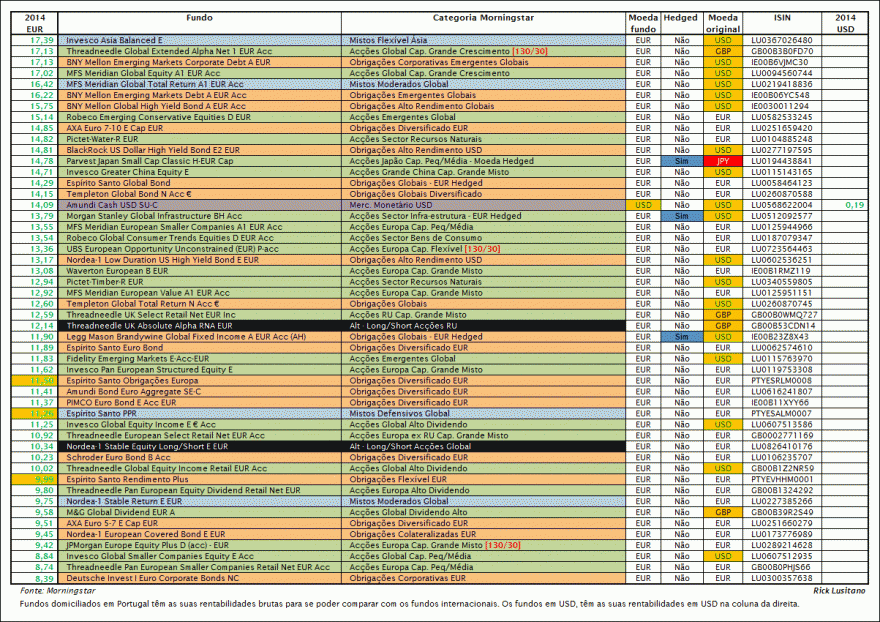The image size is (880, 622).
Task: Select the 'Fundo' column header
Action: [199, 18]
